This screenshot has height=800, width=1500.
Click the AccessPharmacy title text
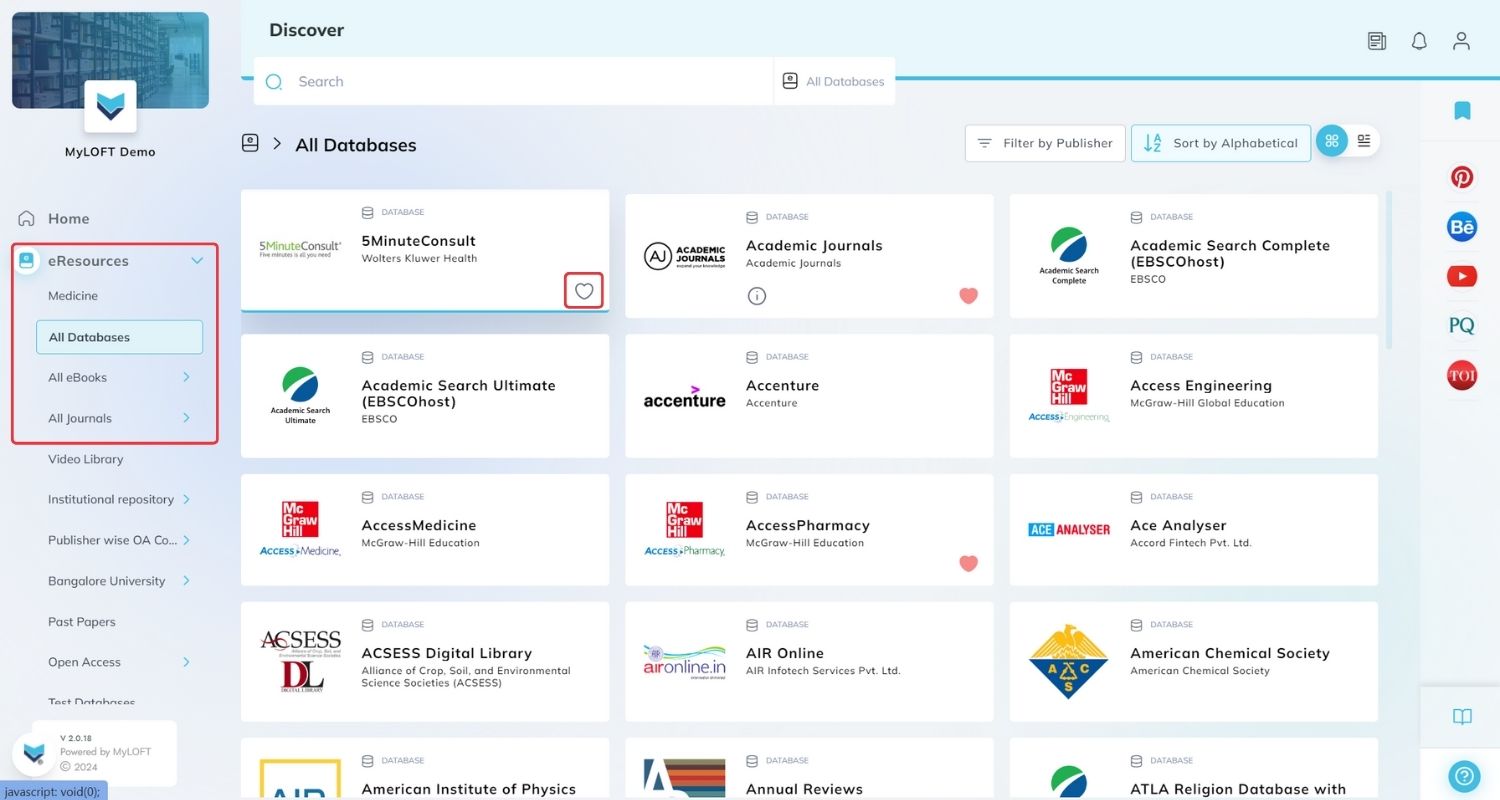(x=808, y=525)
